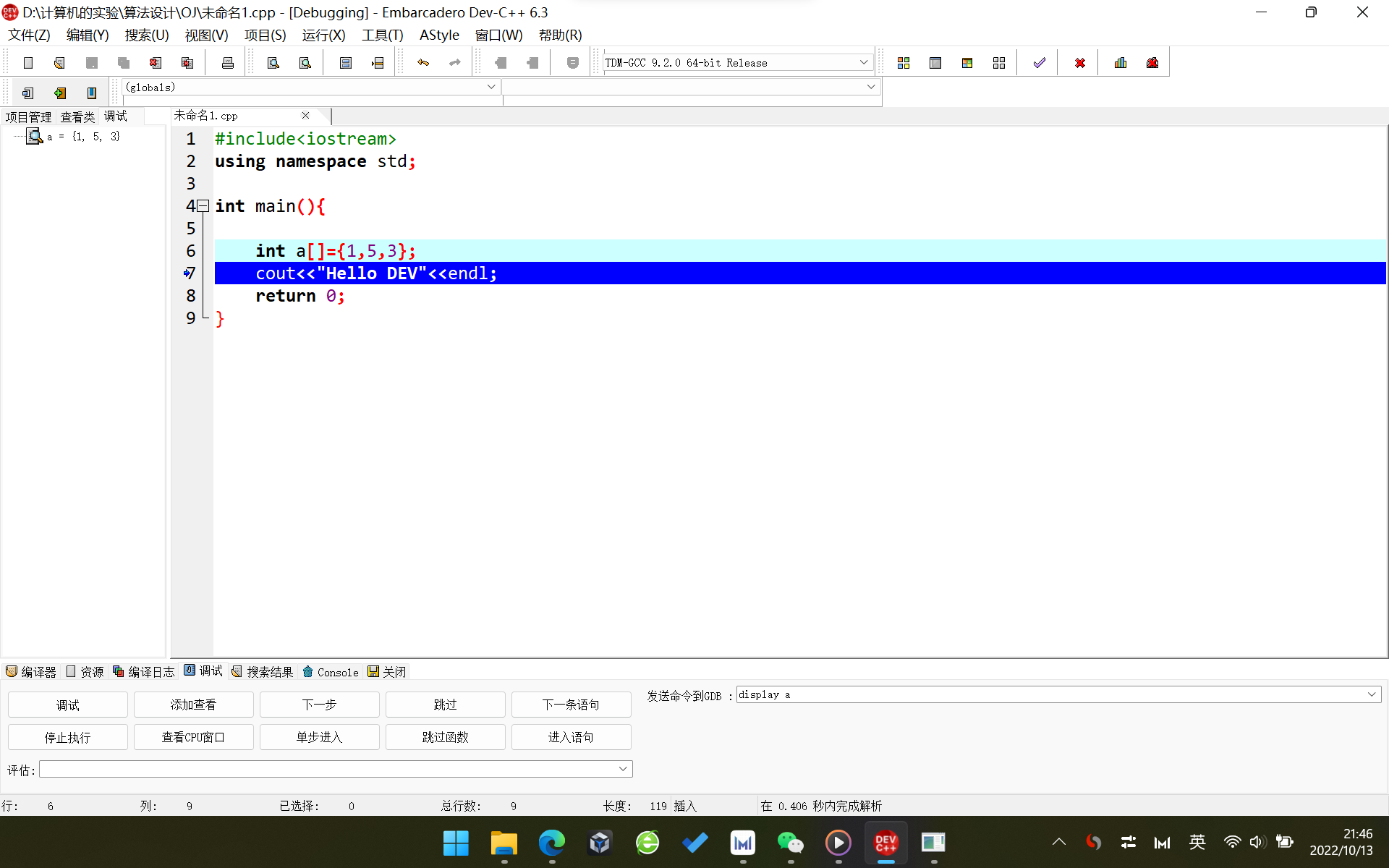The height and width of the screenshot is (868, 1389).
Task: Open the Edge browser from taskbar
Action: pos(551,843)
